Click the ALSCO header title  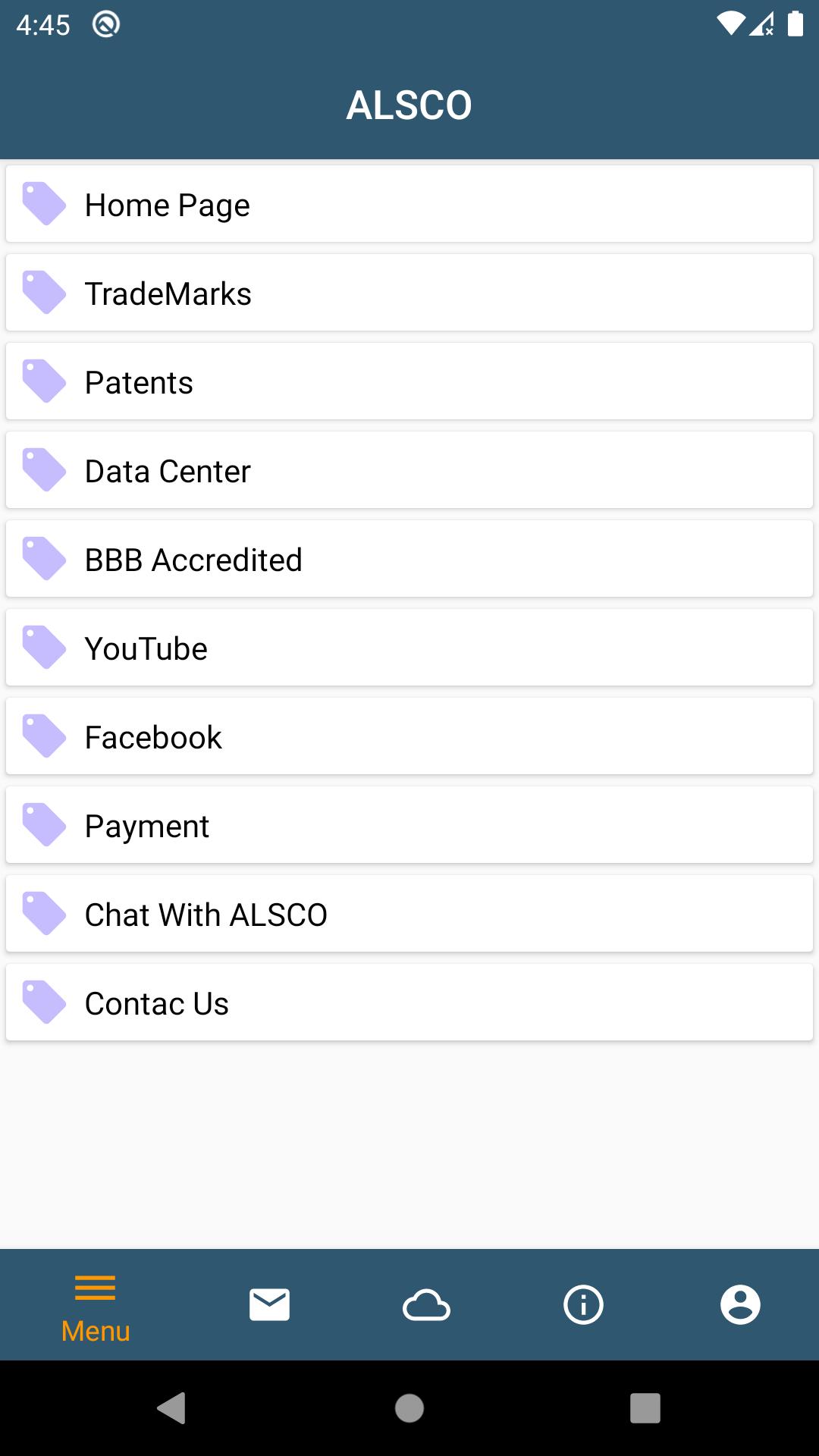pyautogui.click(x=409, y=105)
